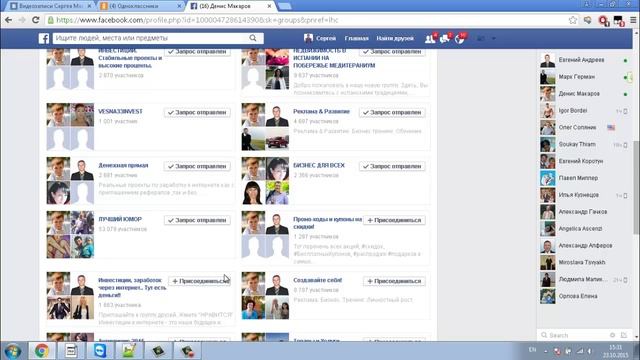
Task: Click Запрос отправлен for Реклама & Развитие
Action: click(392, 112)
